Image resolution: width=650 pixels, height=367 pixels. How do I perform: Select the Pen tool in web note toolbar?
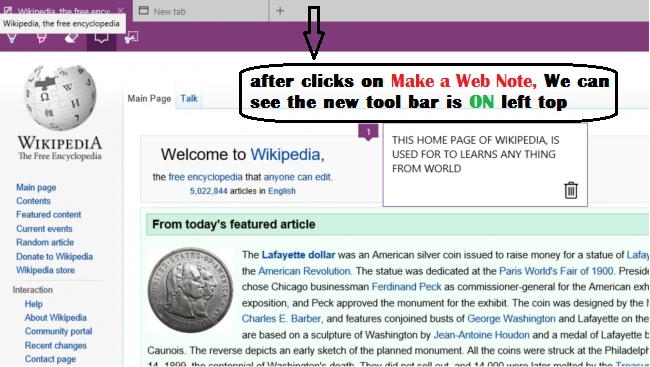(x=12, y=39)
